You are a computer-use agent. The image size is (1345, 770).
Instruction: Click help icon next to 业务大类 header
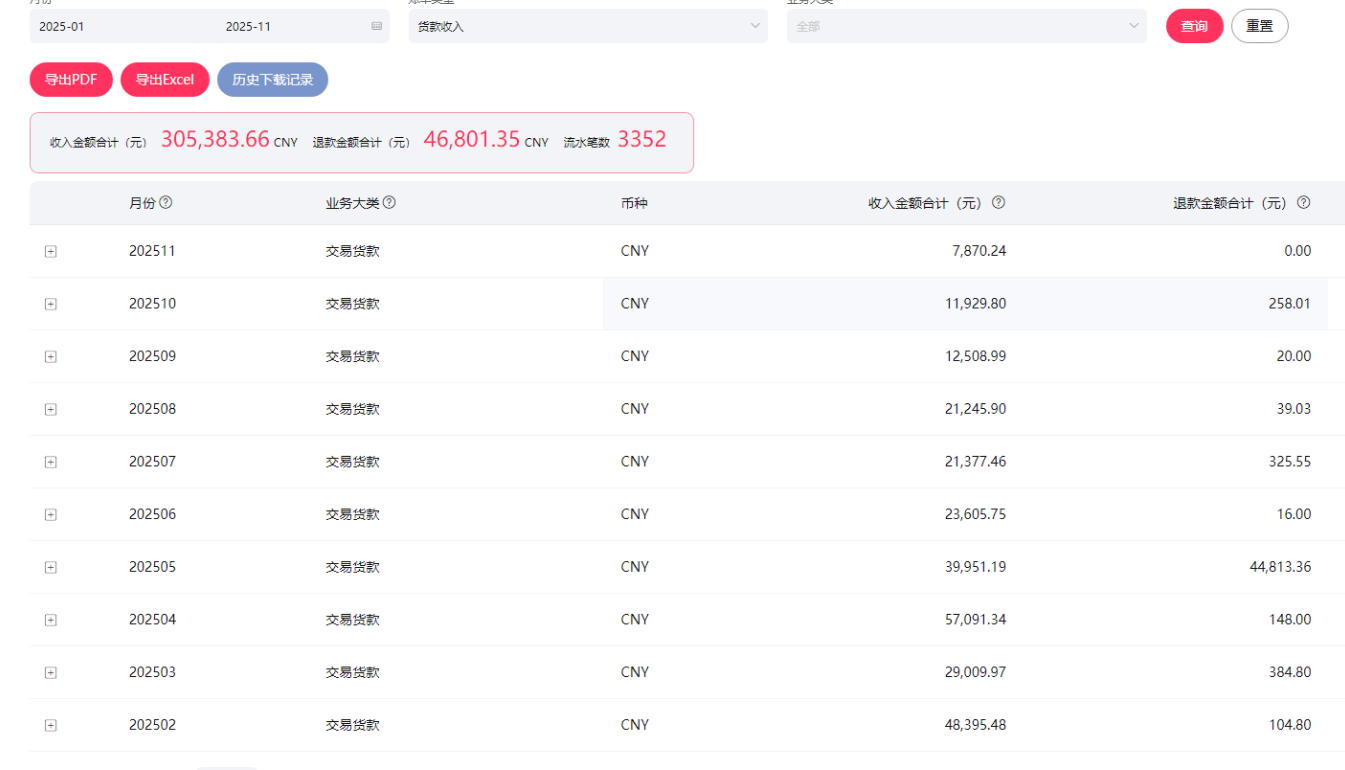389,202
